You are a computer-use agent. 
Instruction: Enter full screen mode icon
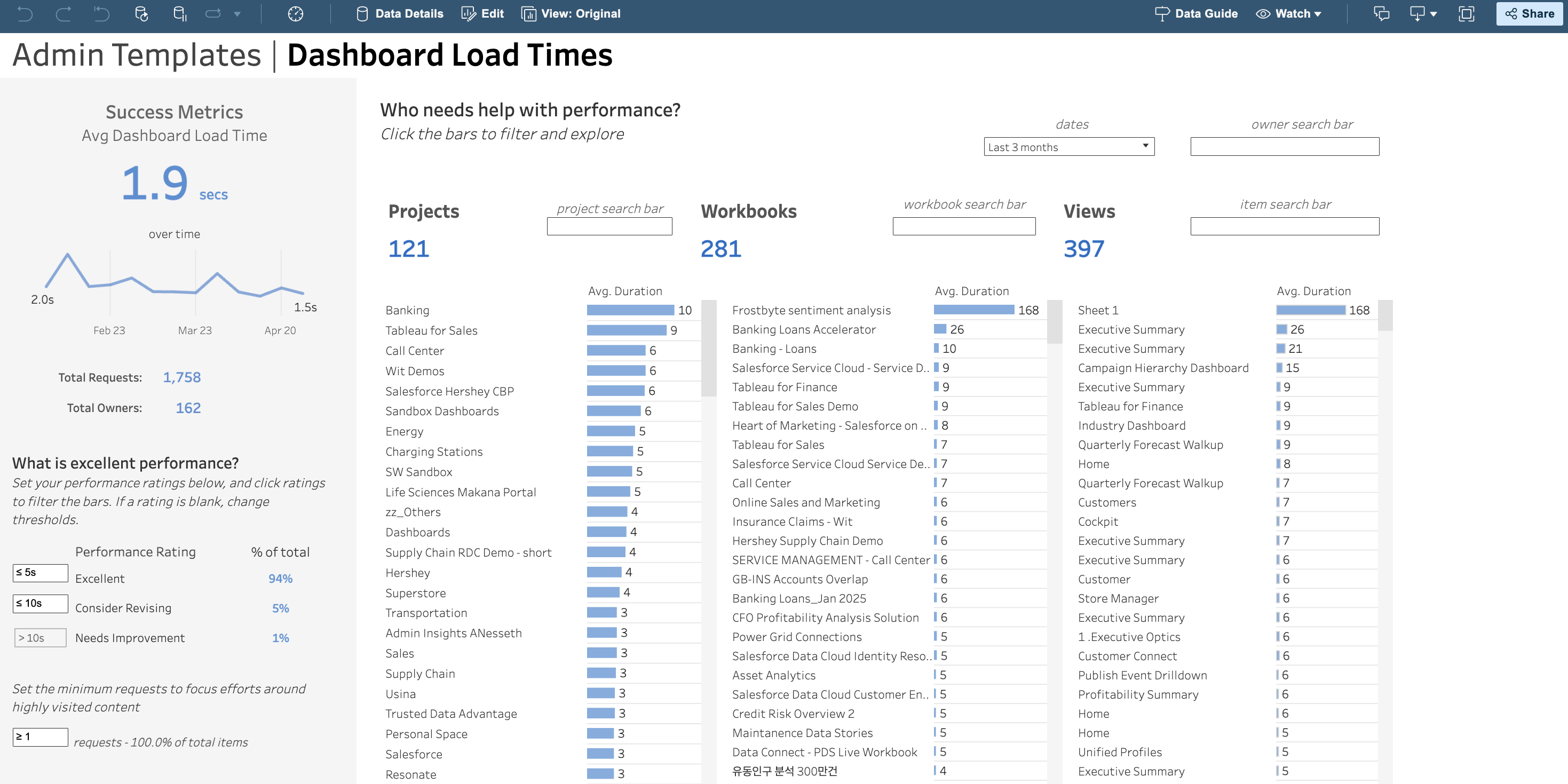coord(1466,13)
